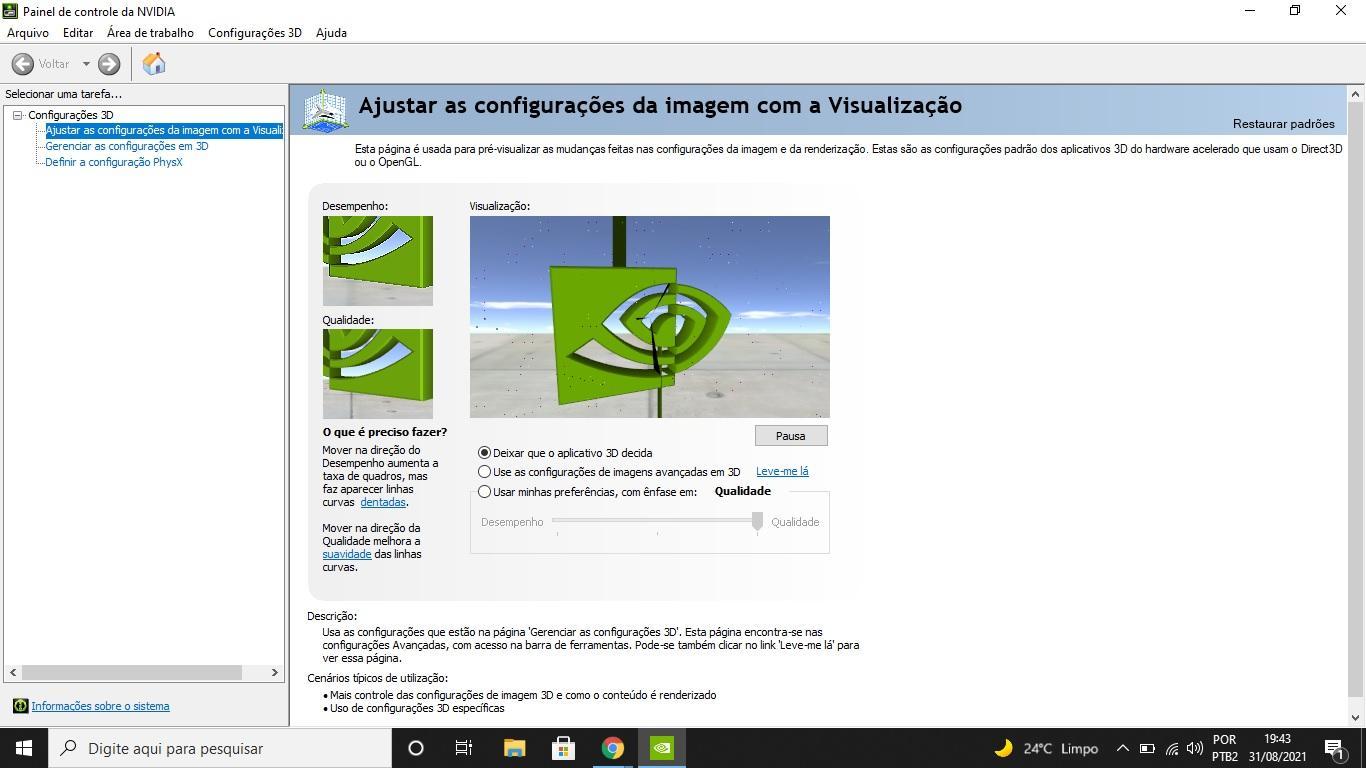1366x768 pixels.
Task: Click the main pane scroll up arrow
Action: pyautogui.click(x=1356, y=94)
